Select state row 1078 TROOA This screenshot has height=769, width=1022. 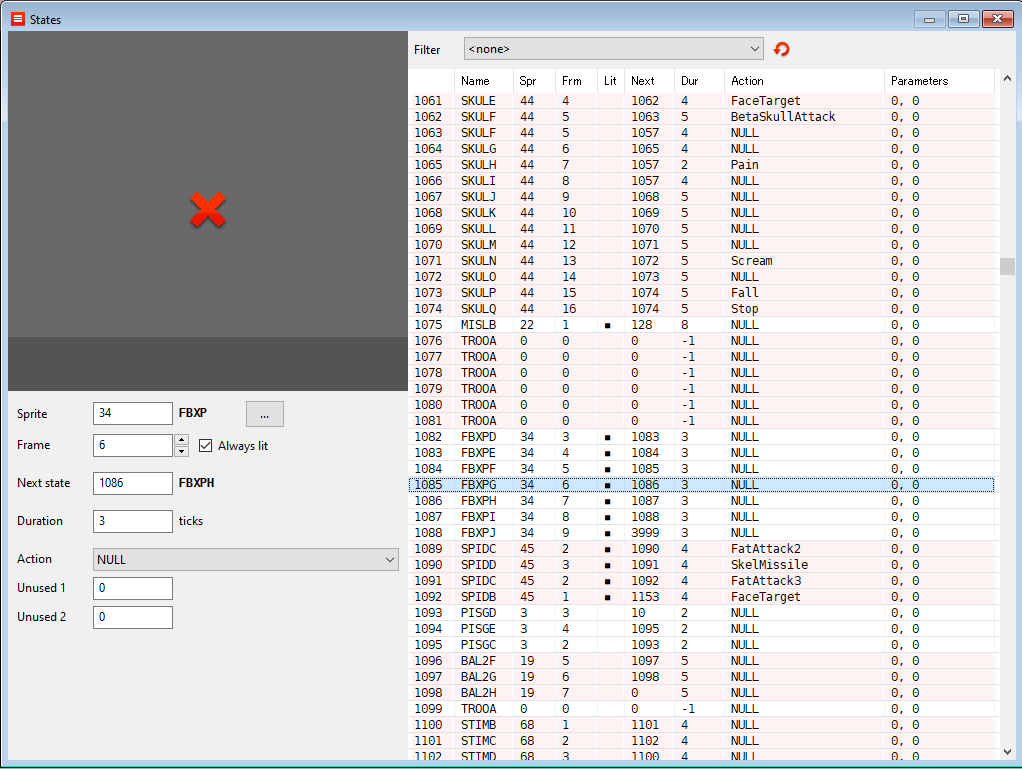pos(701,373)
